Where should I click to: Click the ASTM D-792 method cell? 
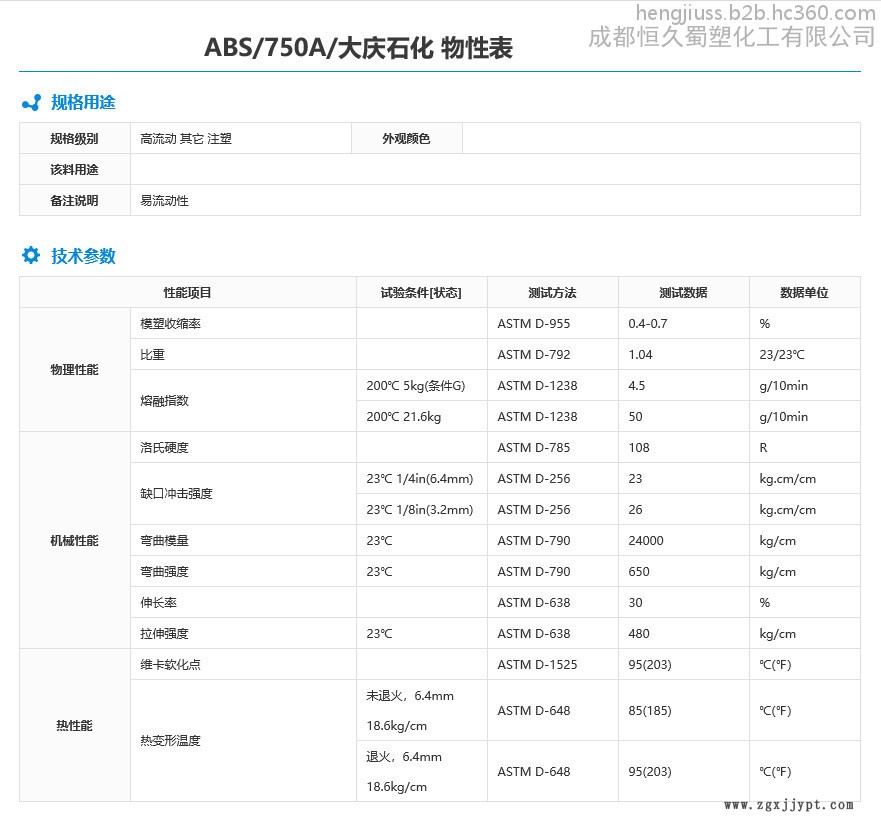click(553, 354)
